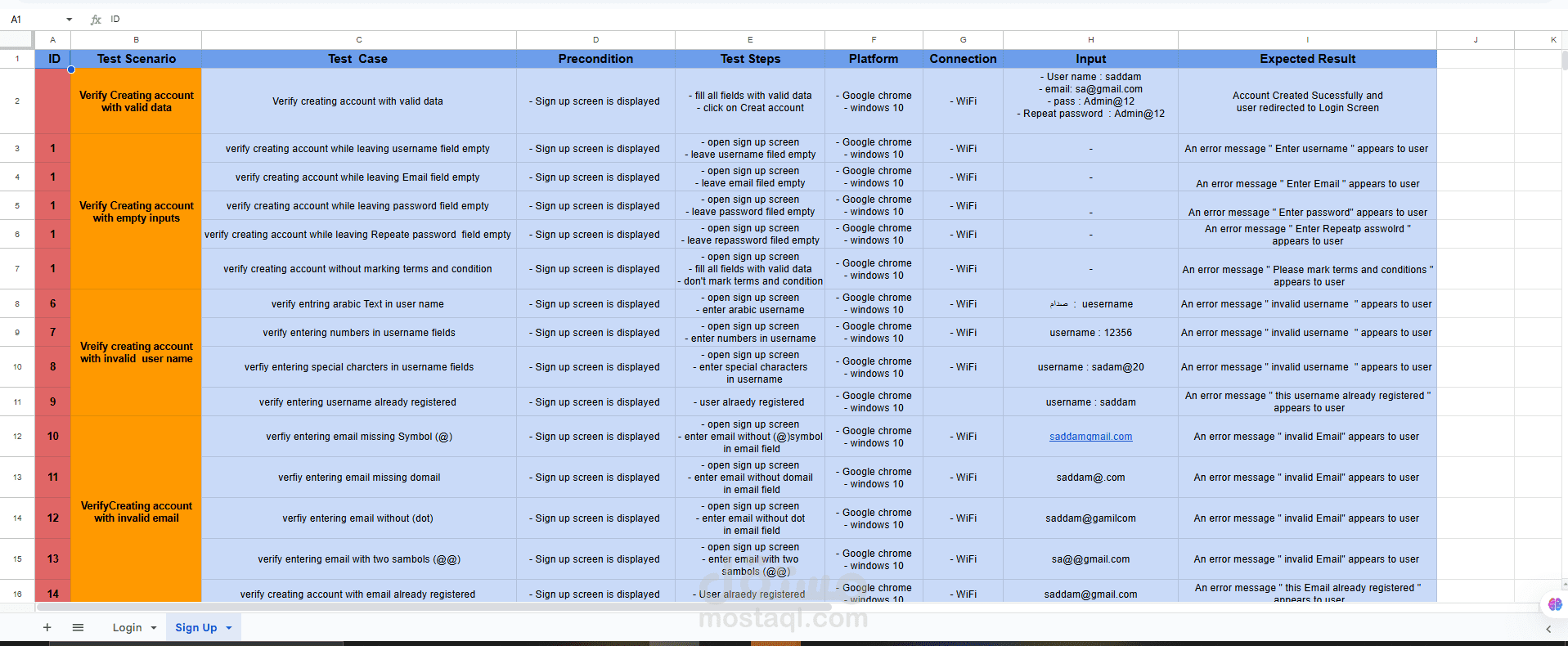Screen dimensions: 1568x646
Task: Select column B header
Action: (136, 39)
